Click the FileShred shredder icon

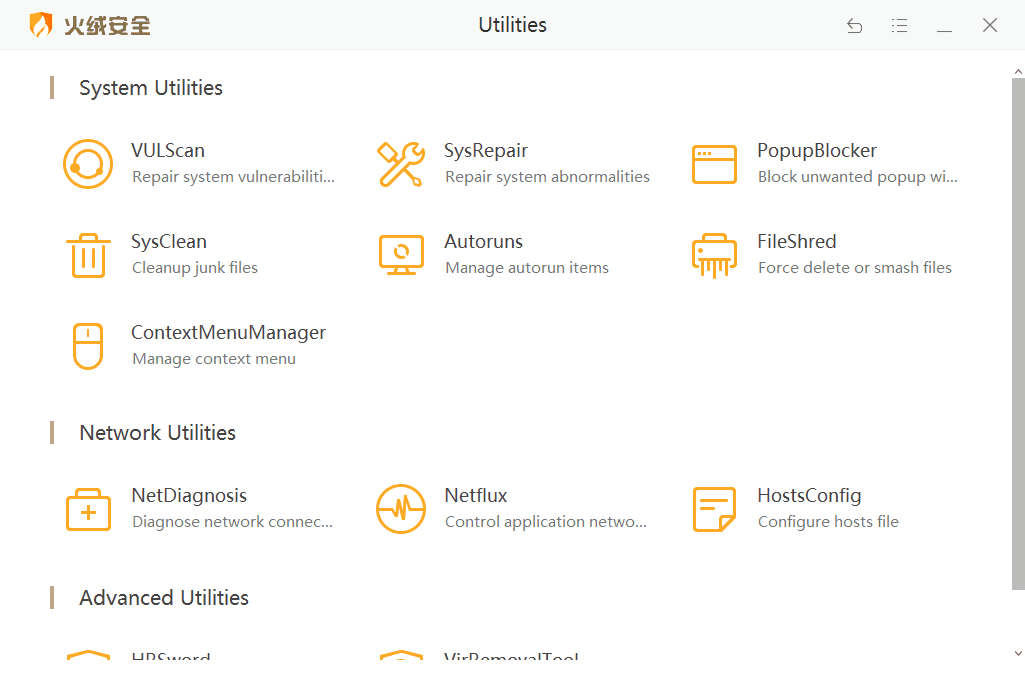pyautogui.click(x=714, y=255)
